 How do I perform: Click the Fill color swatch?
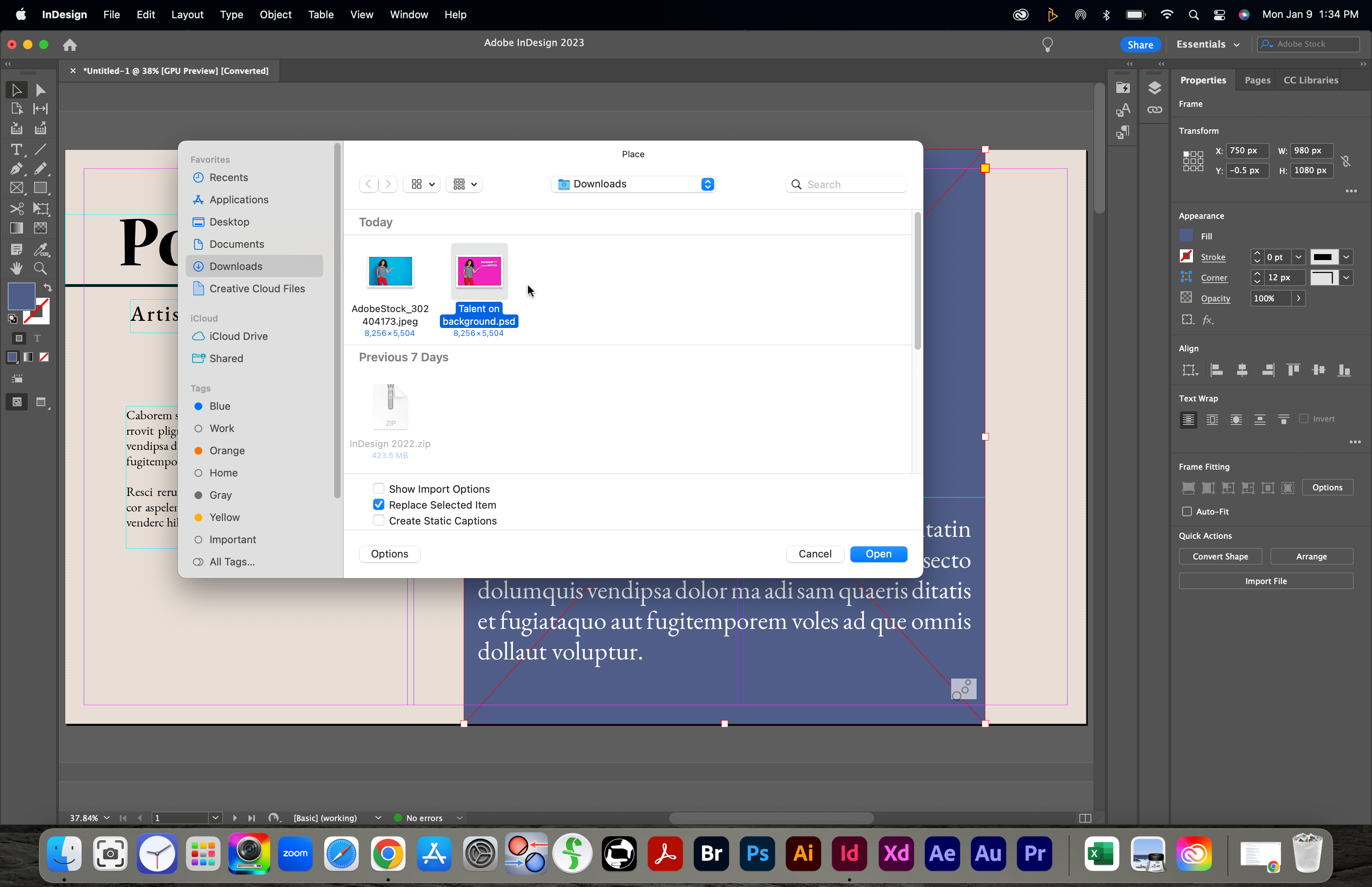point(1187,235)
